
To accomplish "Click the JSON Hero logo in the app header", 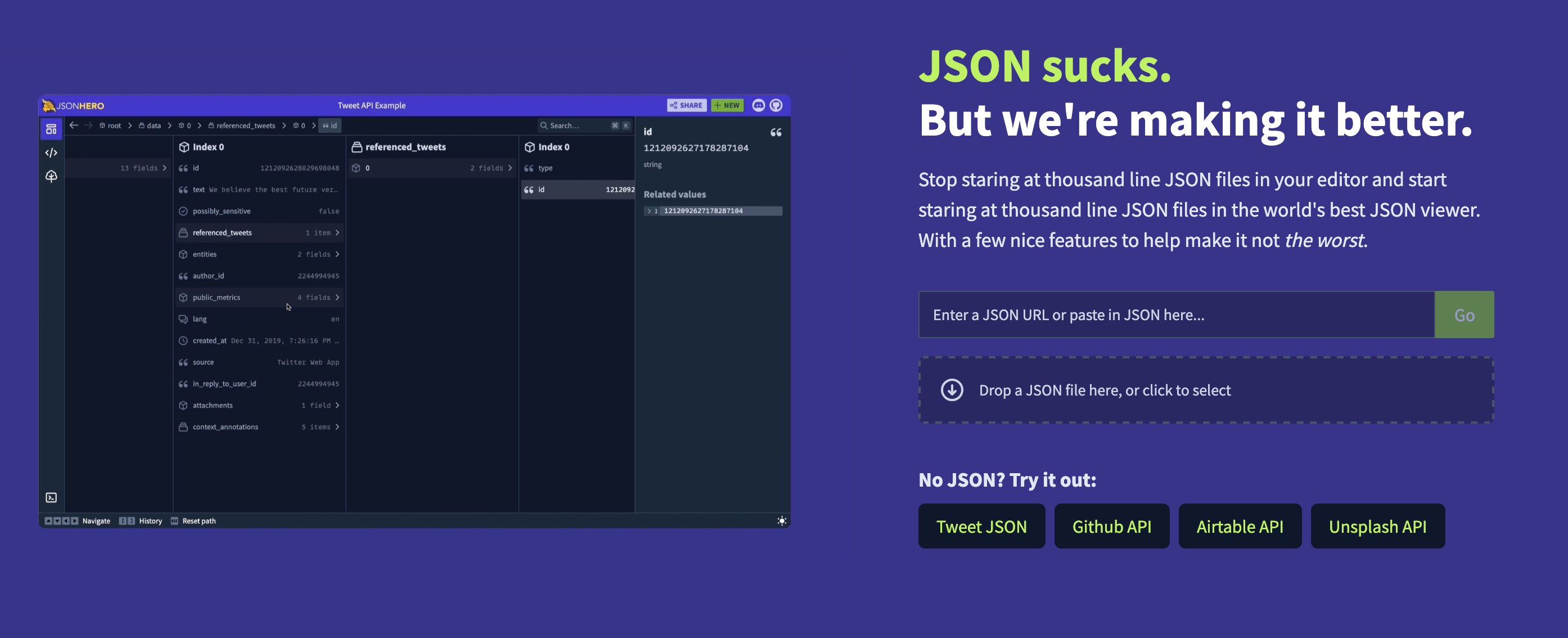I will pos(73,105).
